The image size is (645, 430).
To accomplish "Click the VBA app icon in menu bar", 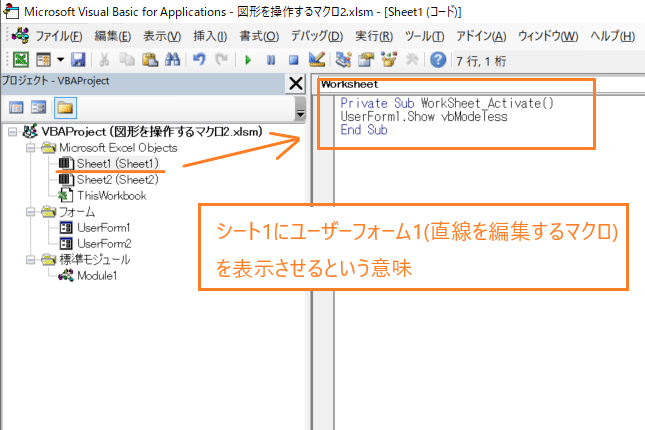I will pos(21,36).
